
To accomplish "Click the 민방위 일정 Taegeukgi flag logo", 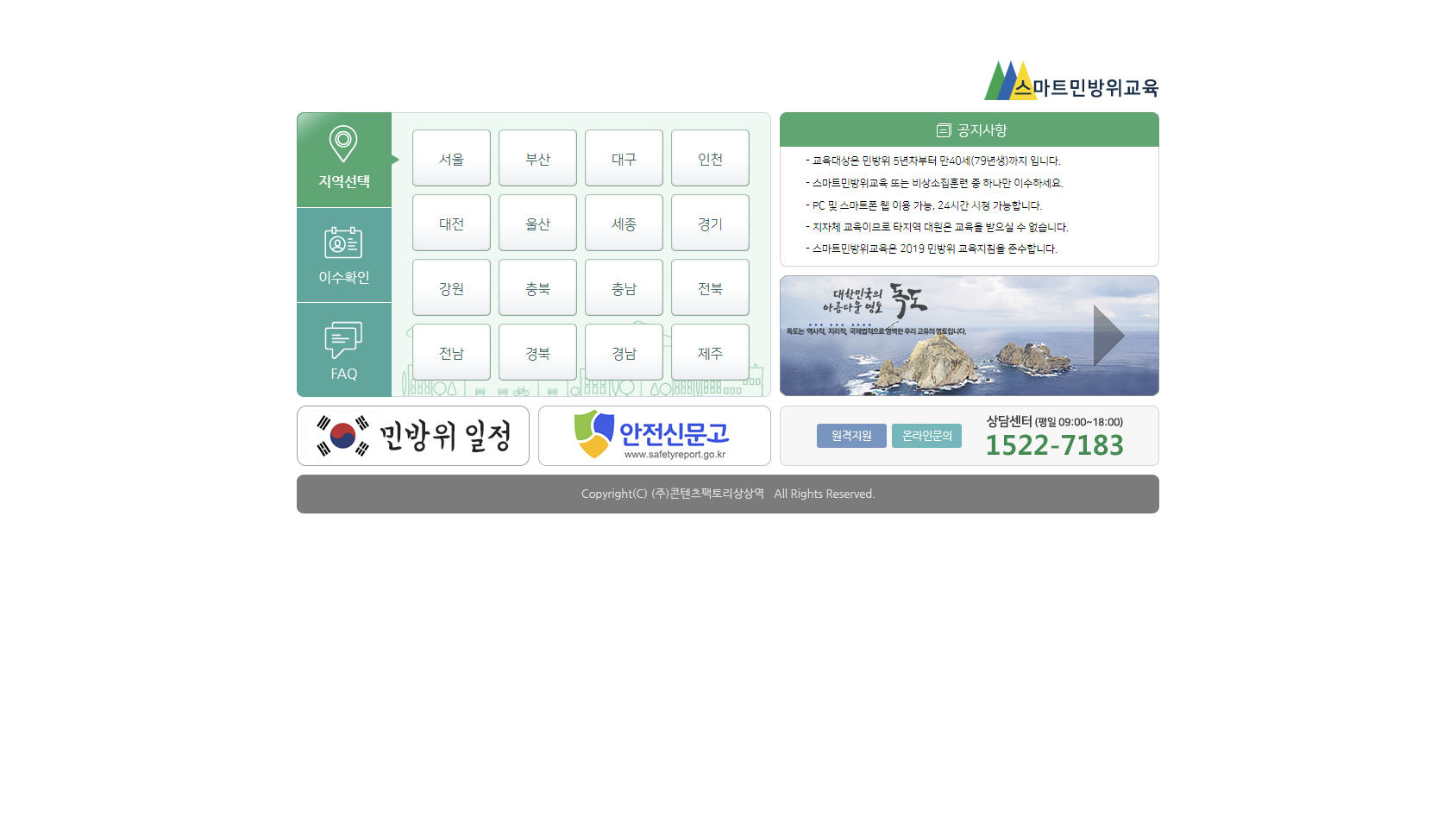I will (340, 436).
